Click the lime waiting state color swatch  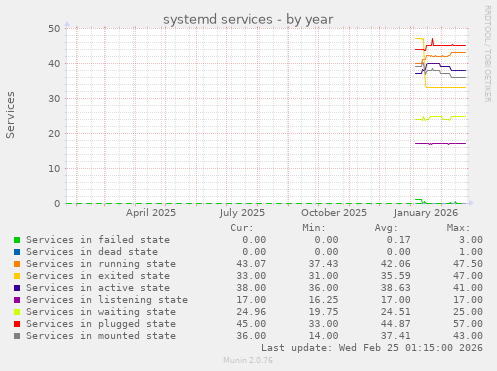point(17,312)
